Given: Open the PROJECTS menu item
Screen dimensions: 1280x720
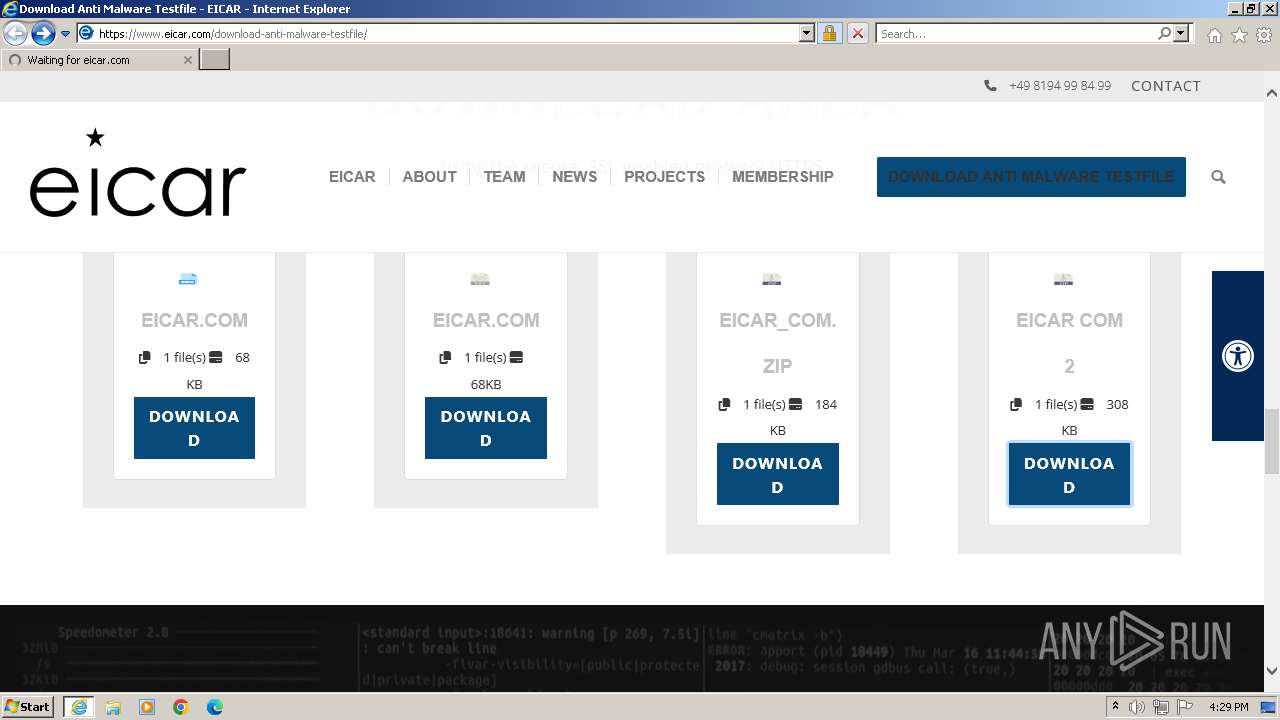Looking at the screenshot, I should 664,176.
